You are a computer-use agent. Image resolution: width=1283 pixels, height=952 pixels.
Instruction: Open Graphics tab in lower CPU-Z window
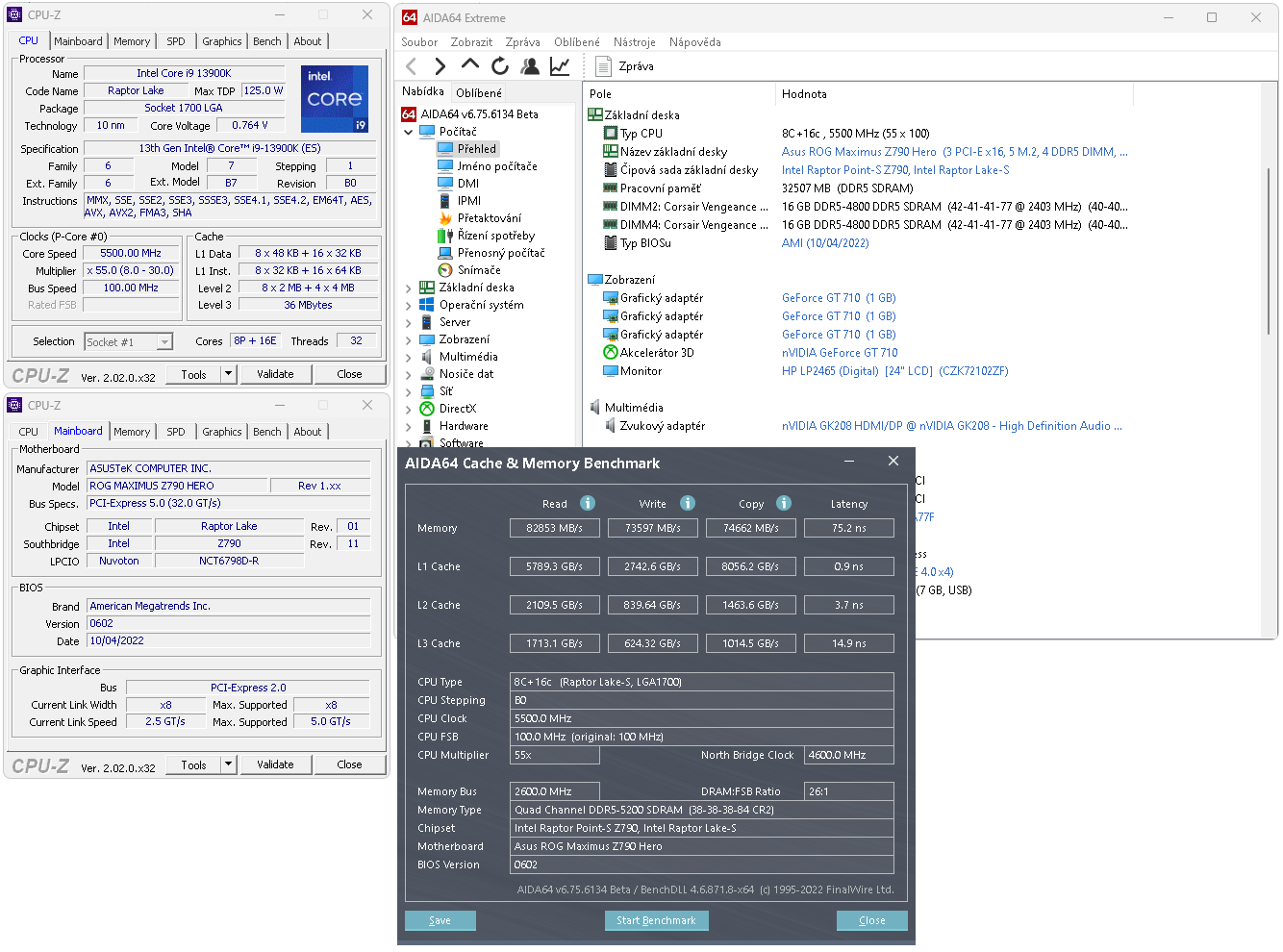tap(222, 432)
